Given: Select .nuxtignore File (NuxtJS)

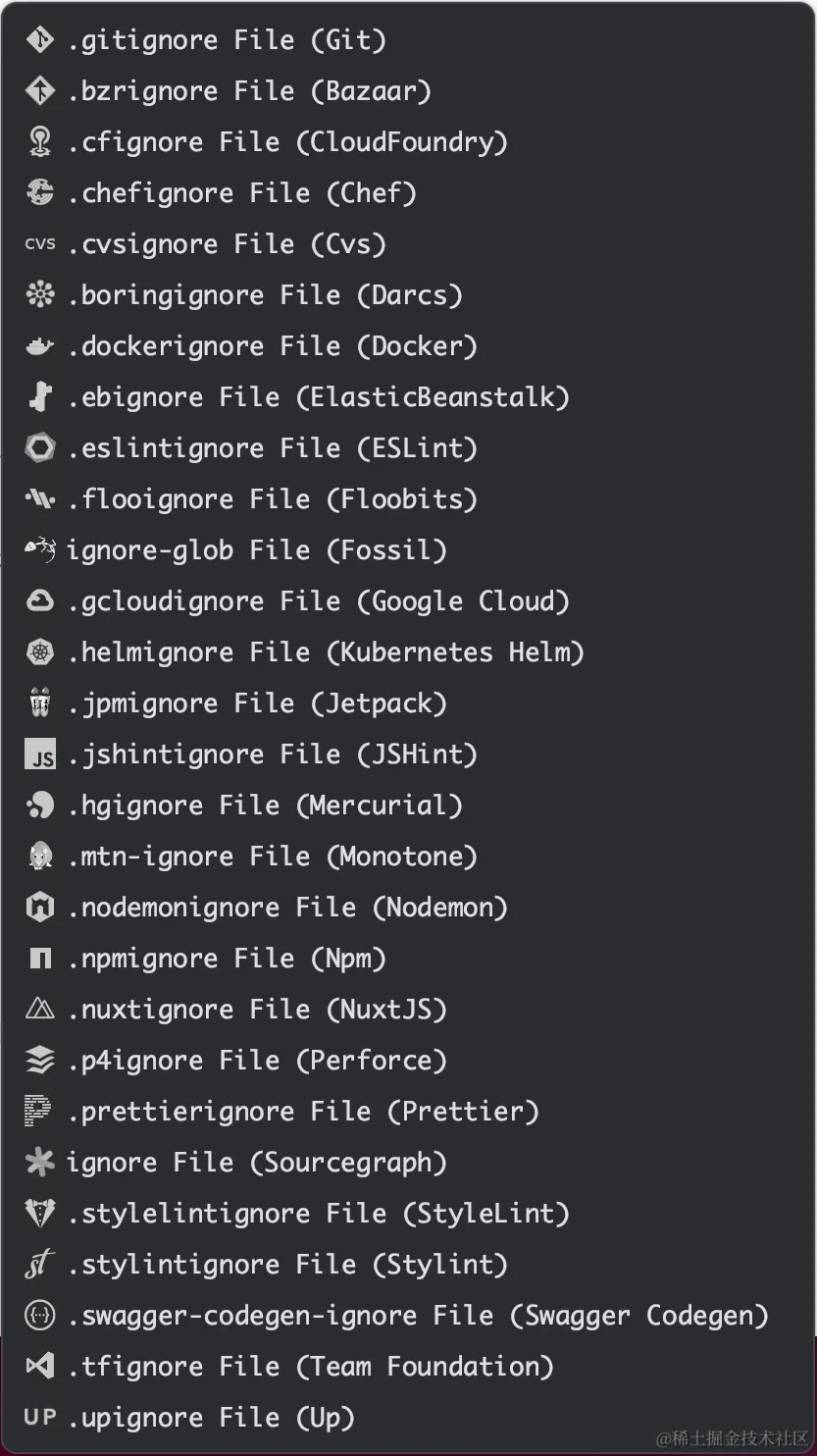Looking at the screenshot, I should [x=257, y=1010].
